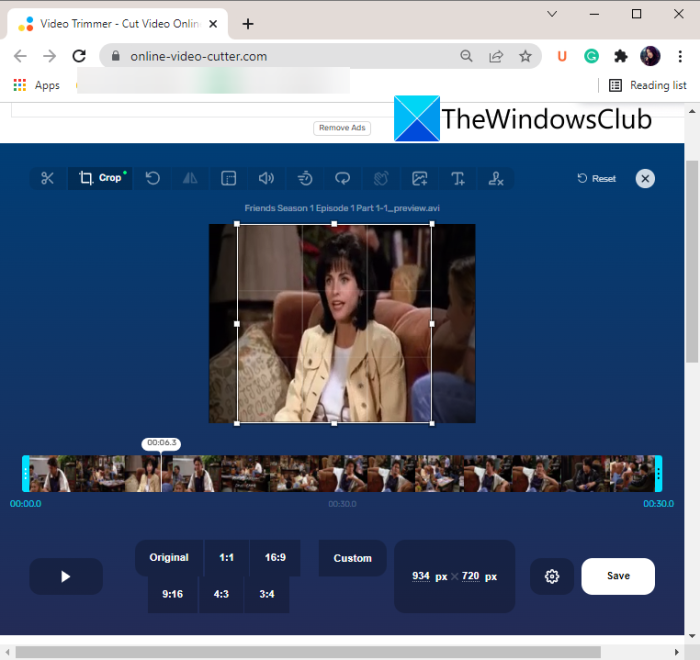The image size is (700, 660).
Task: Choose the 3:4 aspect ratio
Action: point(267,594)
